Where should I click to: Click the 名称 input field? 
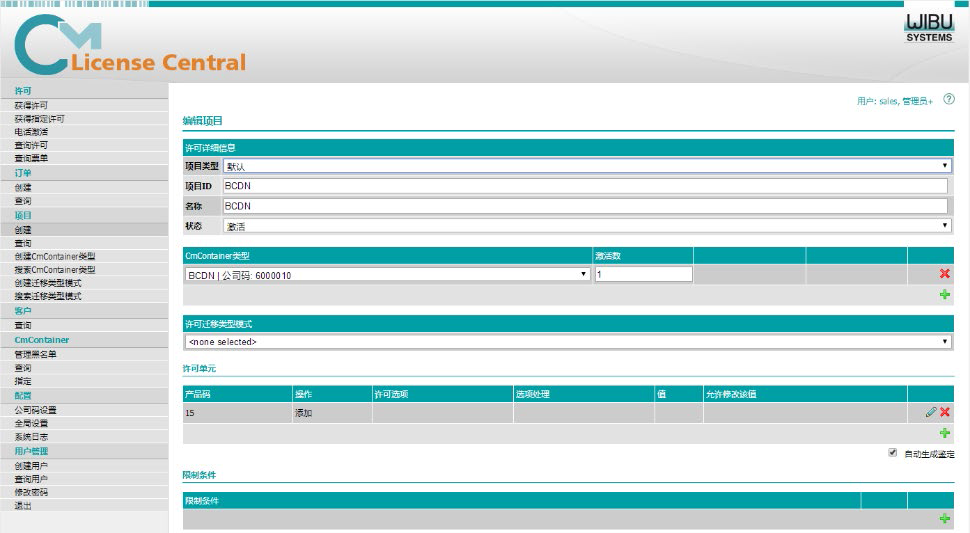[x=585, y=206]
